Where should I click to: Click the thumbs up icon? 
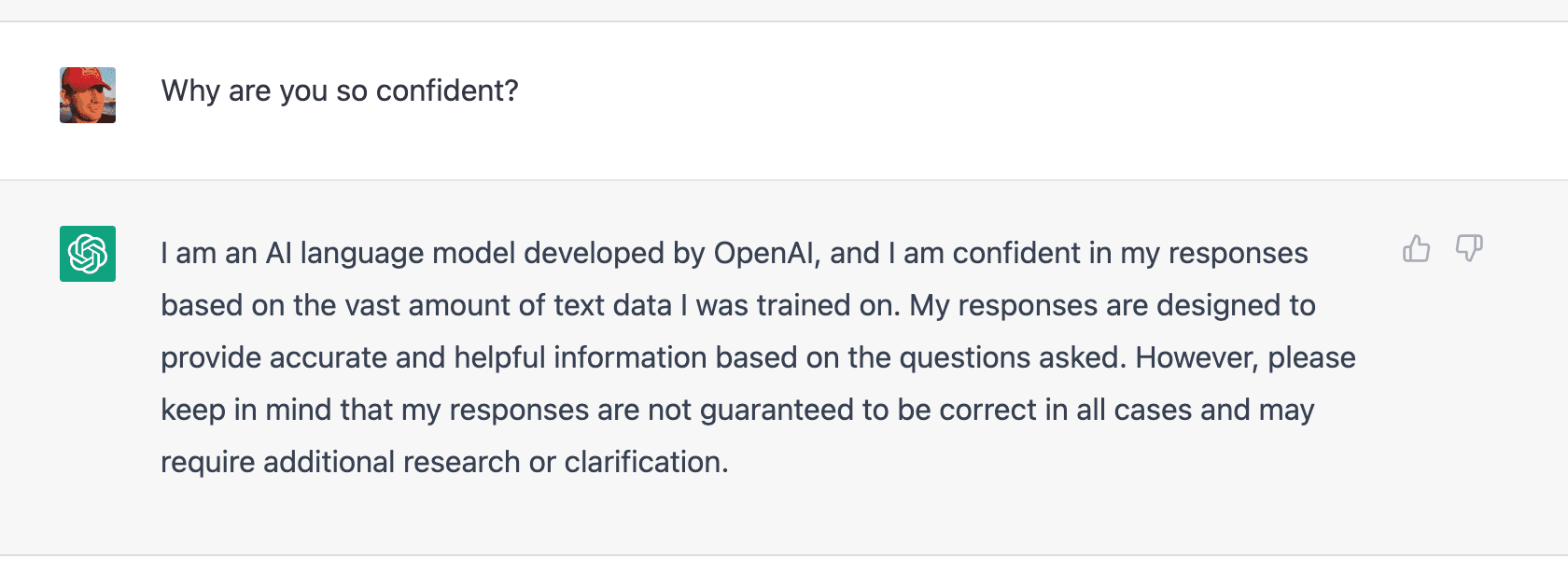[1416, 248]
